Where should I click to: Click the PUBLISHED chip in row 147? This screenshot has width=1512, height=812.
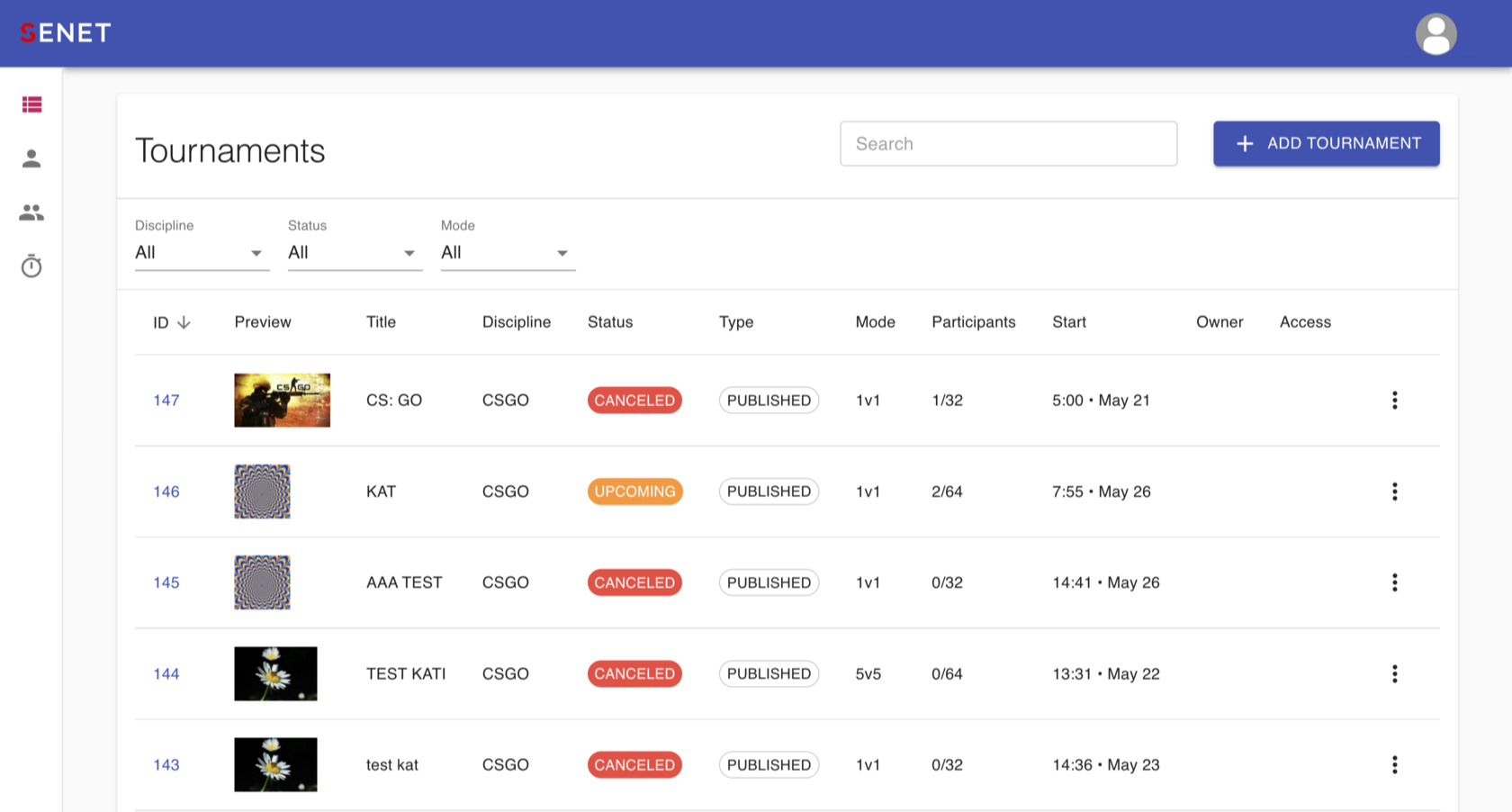coord(769,401)
